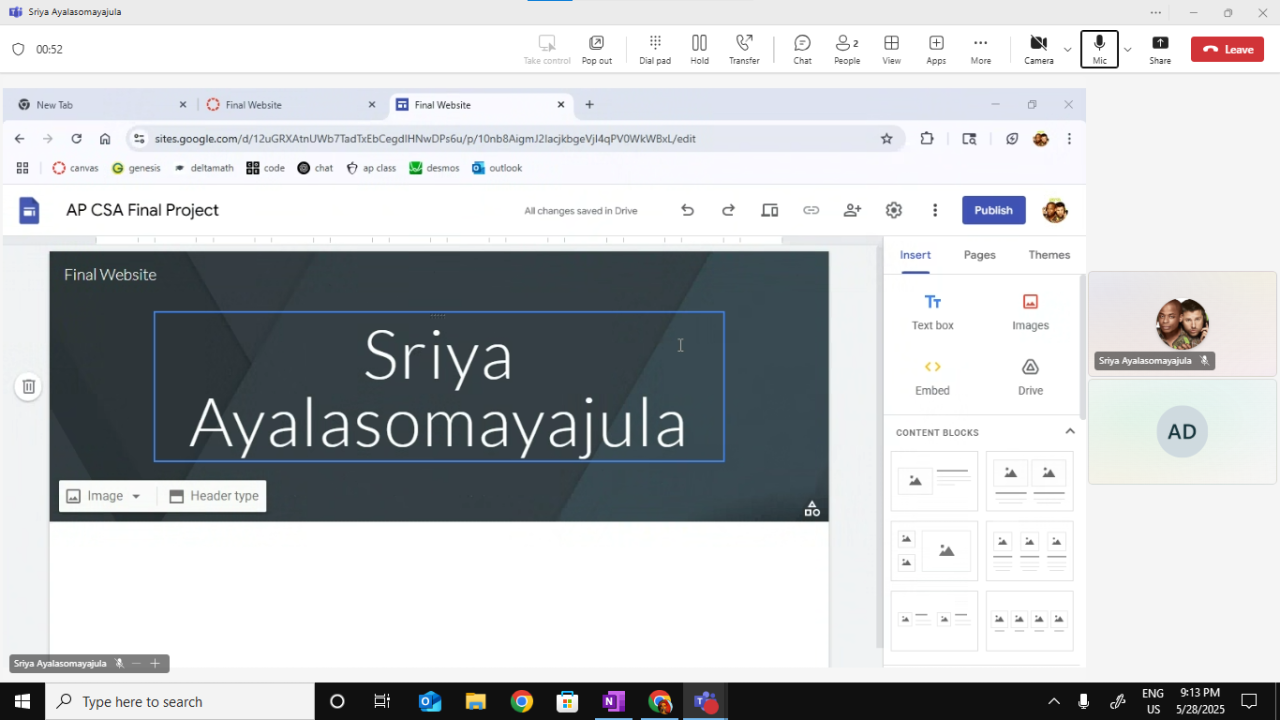Open the device preview icon
Viewport: 1280px width, 720px height.
[769, 210]
